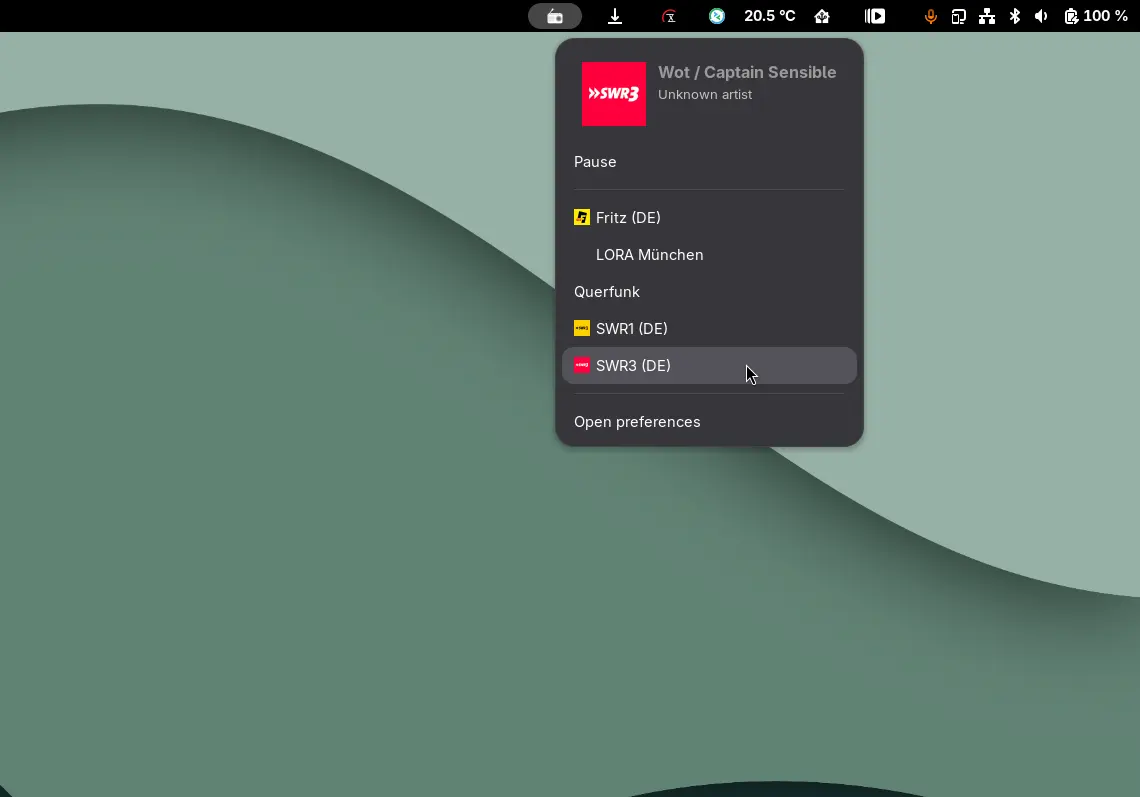Click the house-shaped indicator in the top bar
This screenshot has width=1140, height=797.
tap(822, 15)
